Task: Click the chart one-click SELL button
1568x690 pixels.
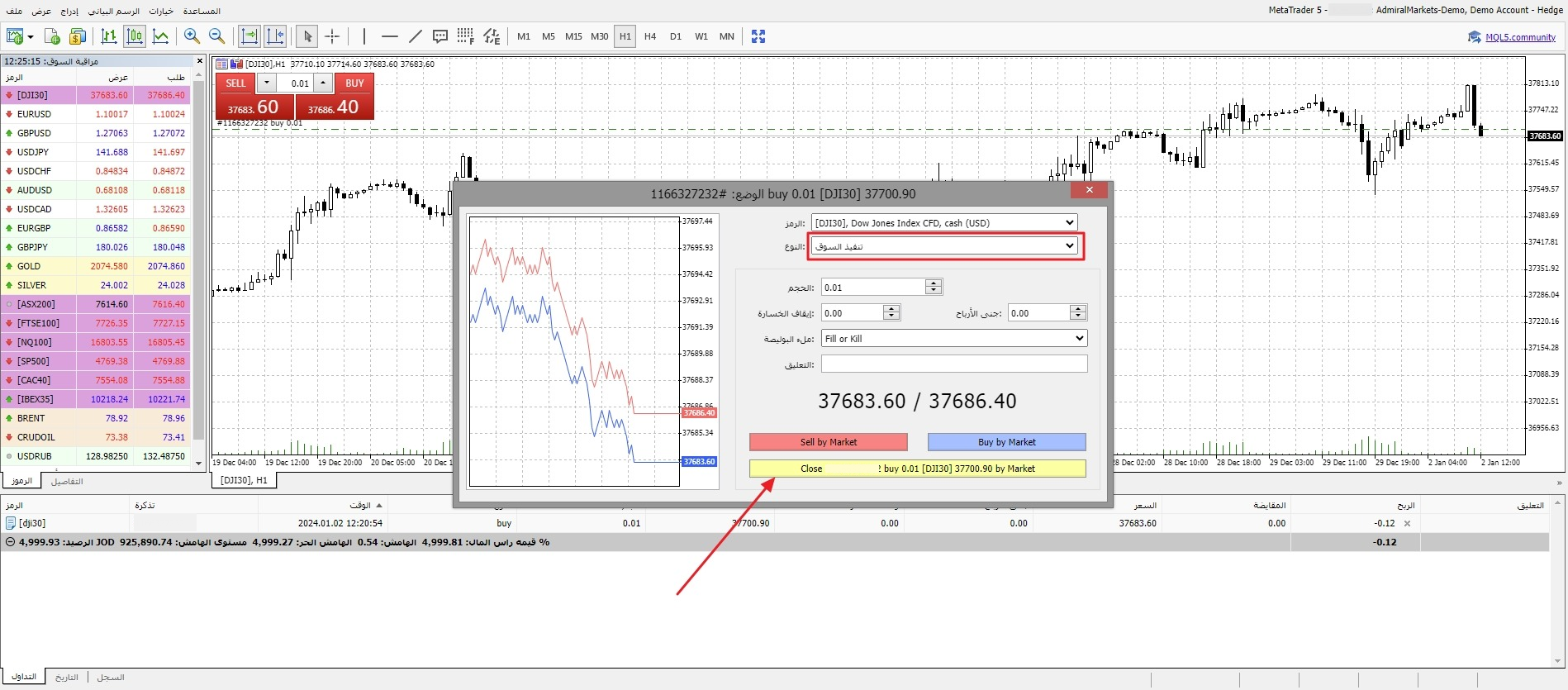Action: 235,83
